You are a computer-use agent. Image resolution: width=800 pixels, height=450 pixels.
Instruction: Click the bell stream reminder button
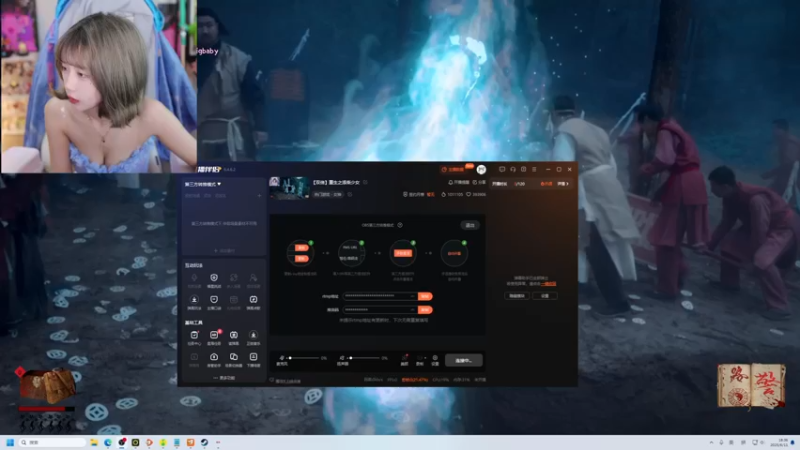point(458,182)
